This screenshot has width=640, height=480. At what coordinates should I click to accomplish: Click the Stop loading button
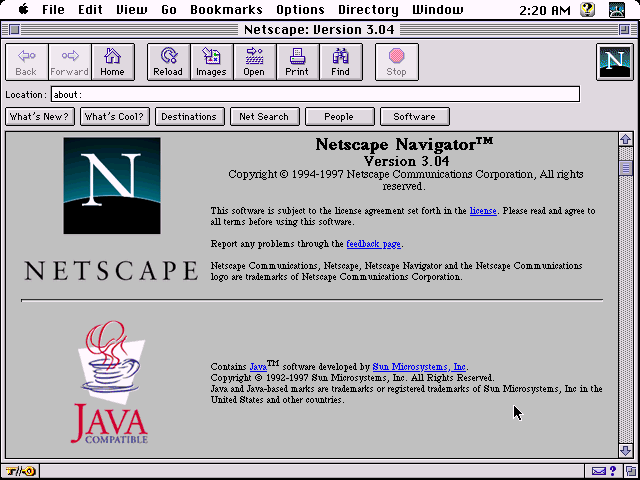click(397, 62)
